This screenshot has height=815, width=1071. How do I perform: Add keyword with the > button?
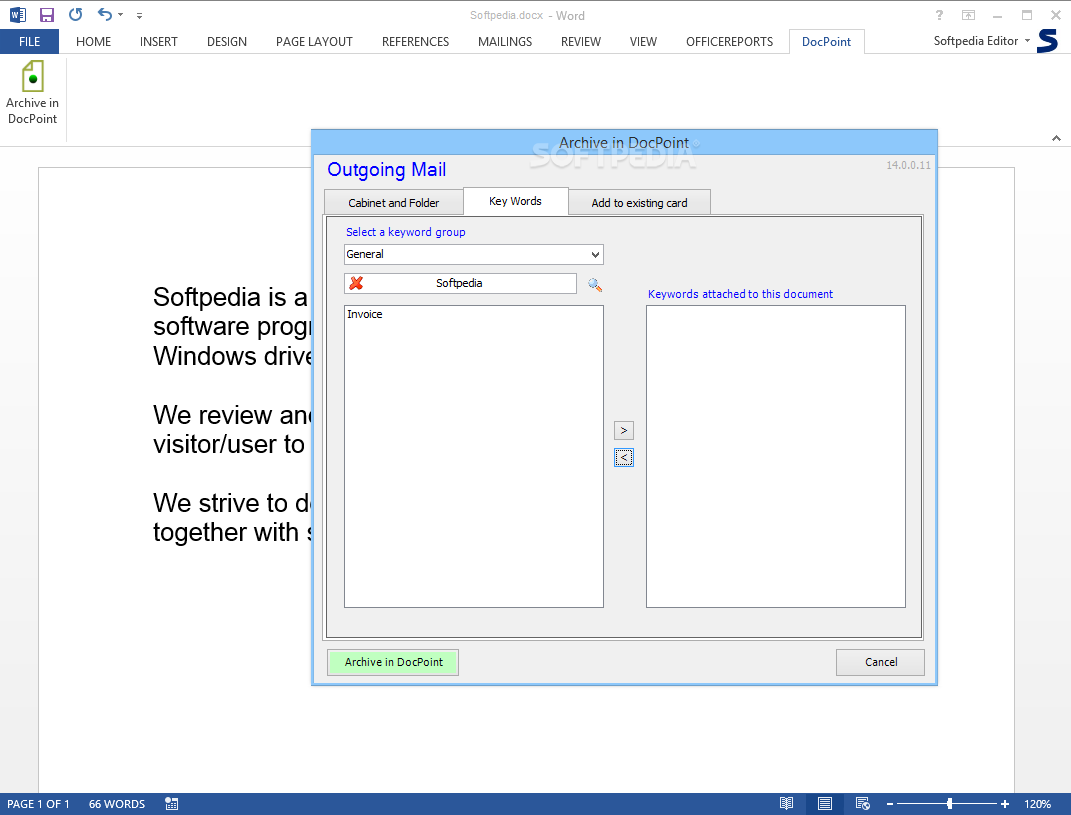(x=624, y=430)
